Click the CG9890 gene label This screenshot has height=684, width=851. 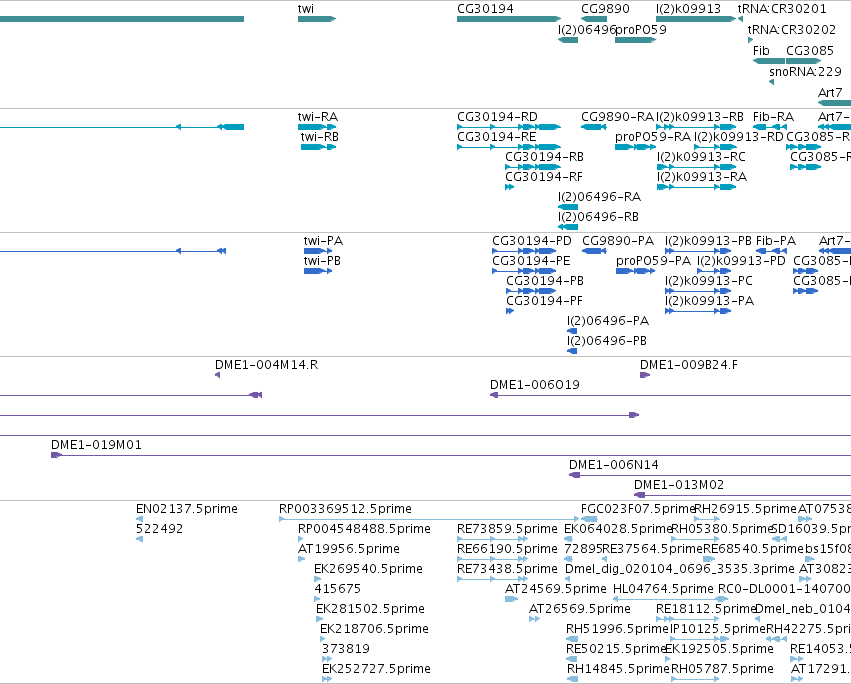tap(605, 9)
